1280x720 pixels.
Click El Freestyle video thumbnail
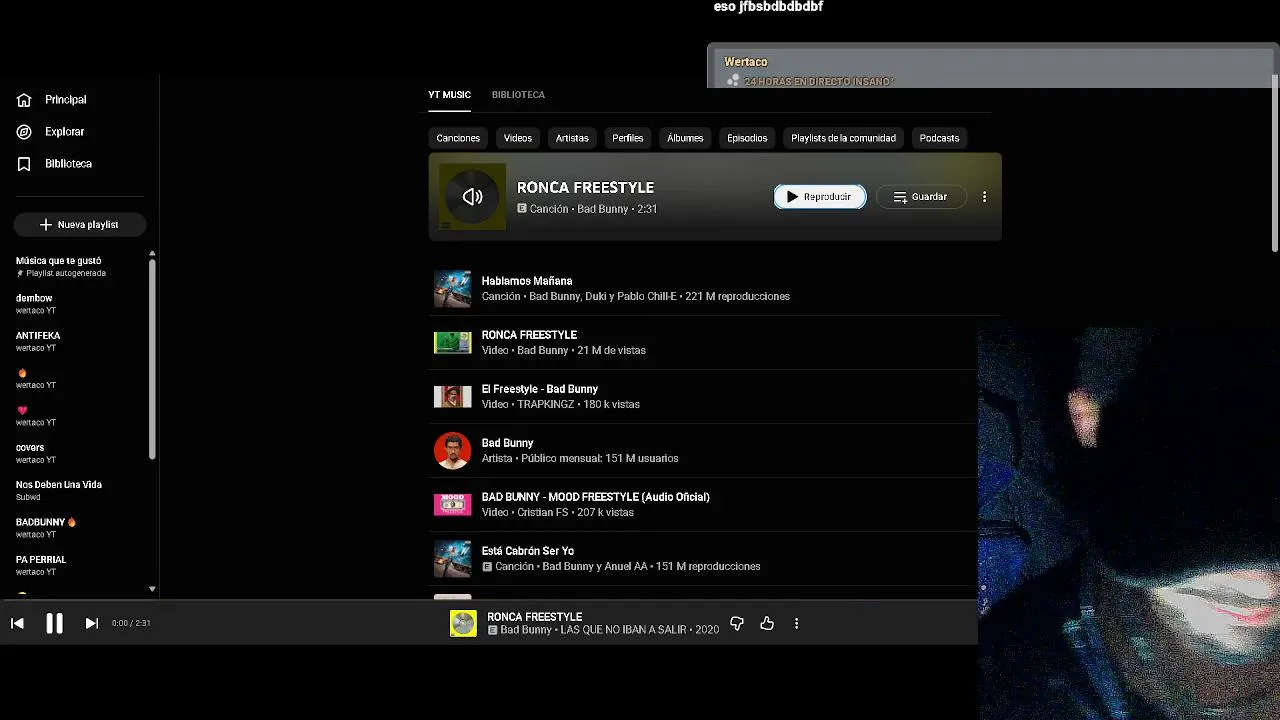click(452, 397)
